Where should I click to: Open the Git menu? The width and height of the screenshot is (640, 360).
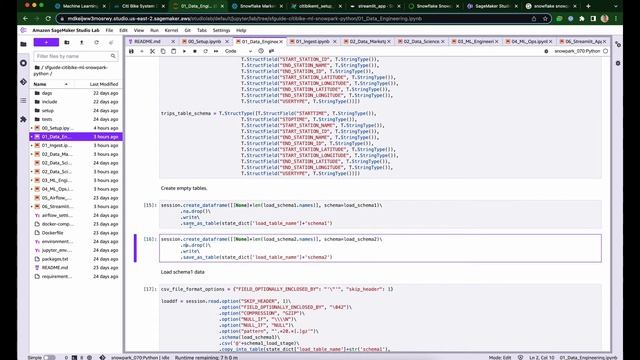pos(187,31)
